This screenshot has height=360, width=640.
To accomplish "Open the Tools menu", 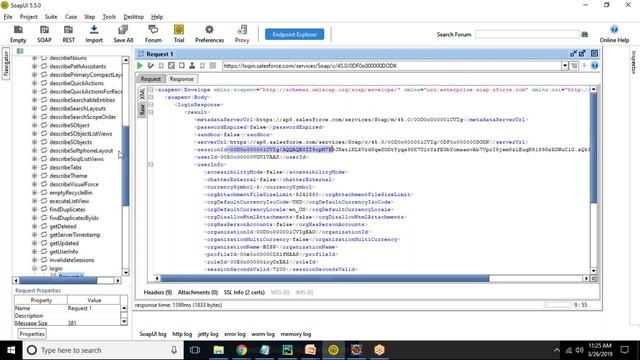I will pos(109,17).
